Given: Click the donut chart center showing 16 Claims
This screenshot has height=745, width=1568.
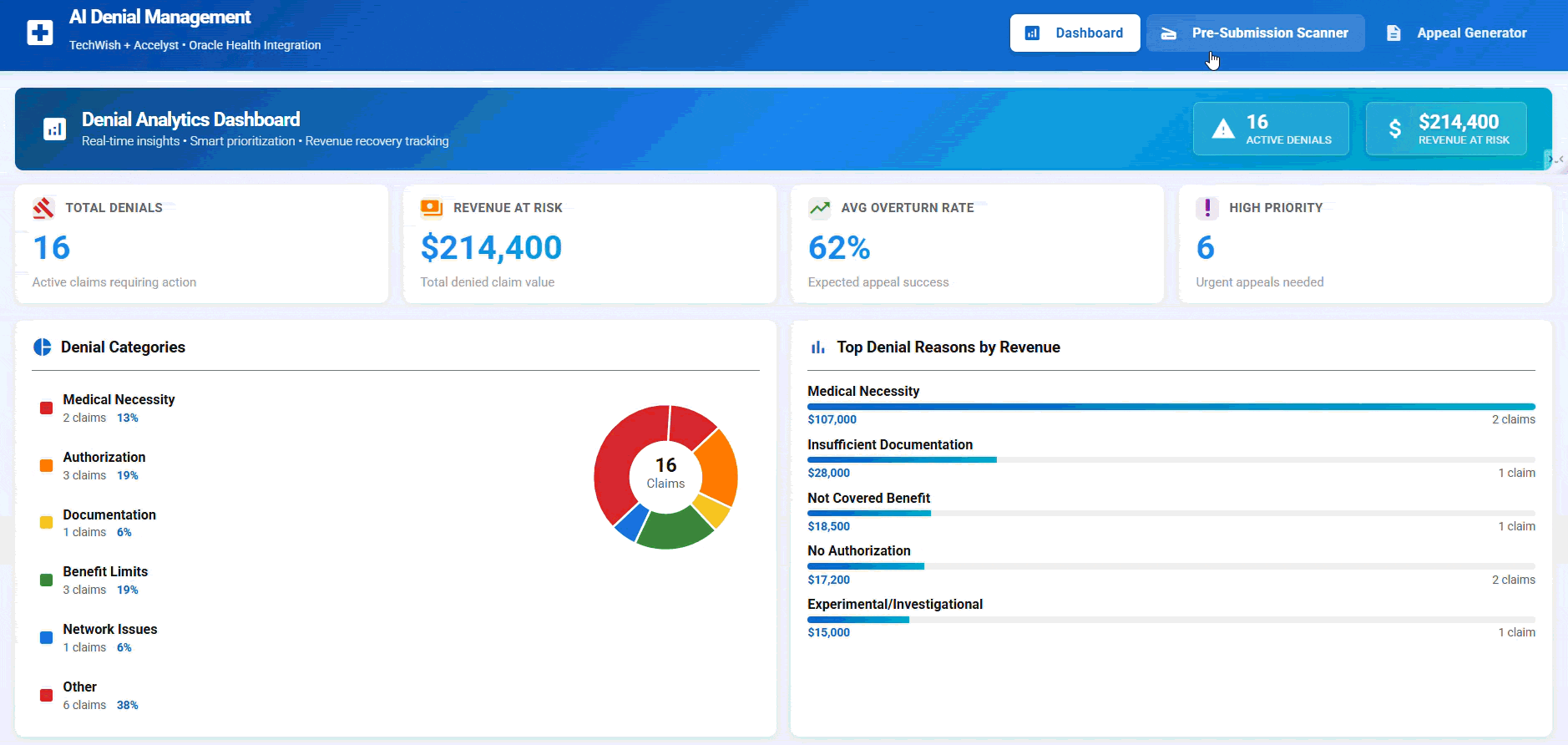Looking at the screenshot, I should coord(665,474).
